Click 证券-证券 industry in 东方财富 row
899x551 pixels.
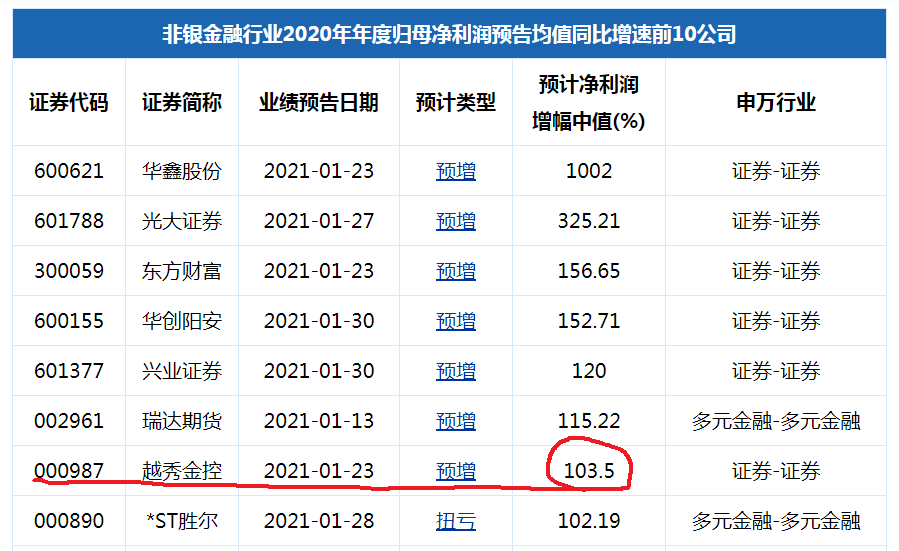coord(776,271)
